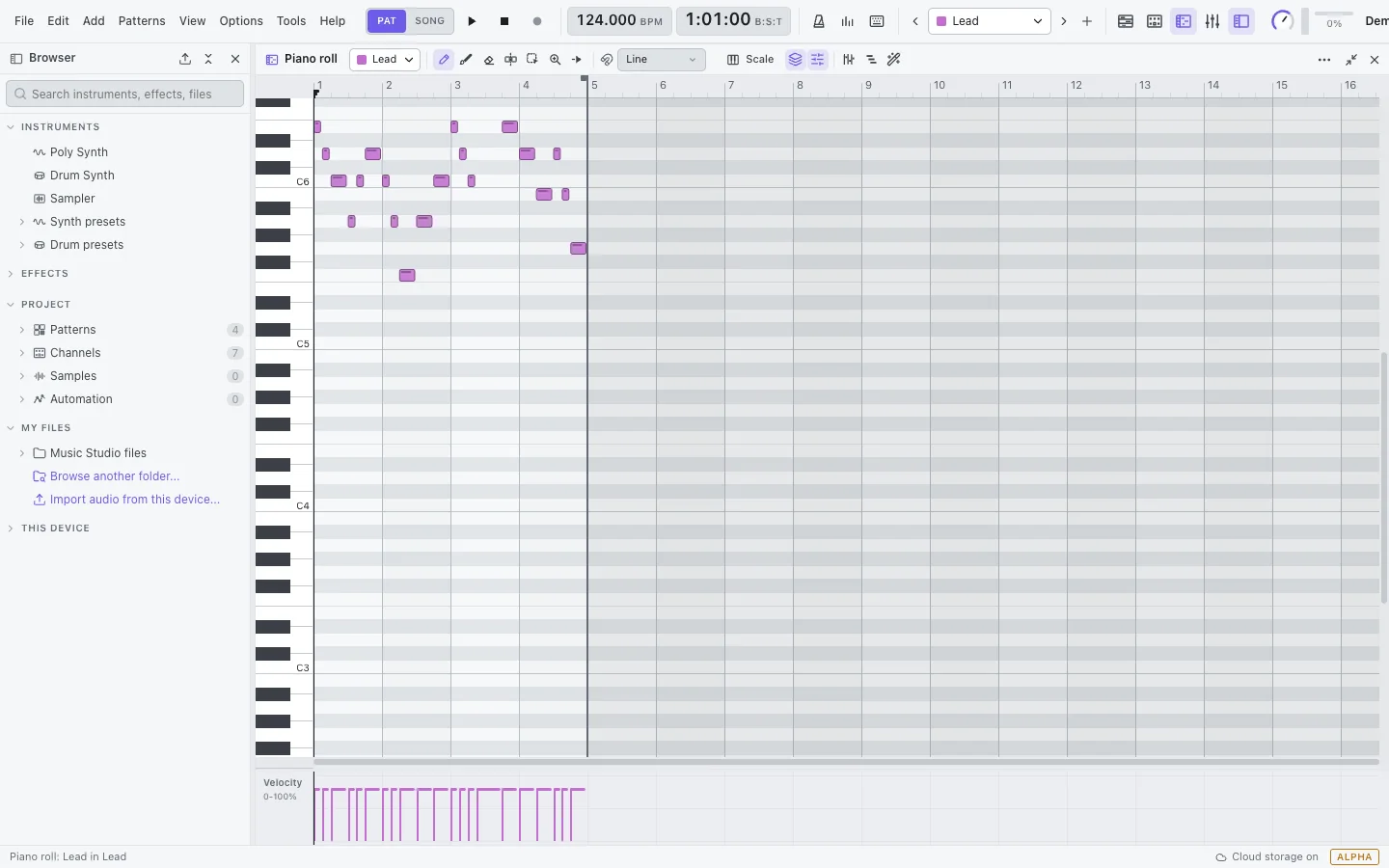This screenshot has width=1389, height=868.
Task: Select the eraser tool
Action: tap(489, 60)
